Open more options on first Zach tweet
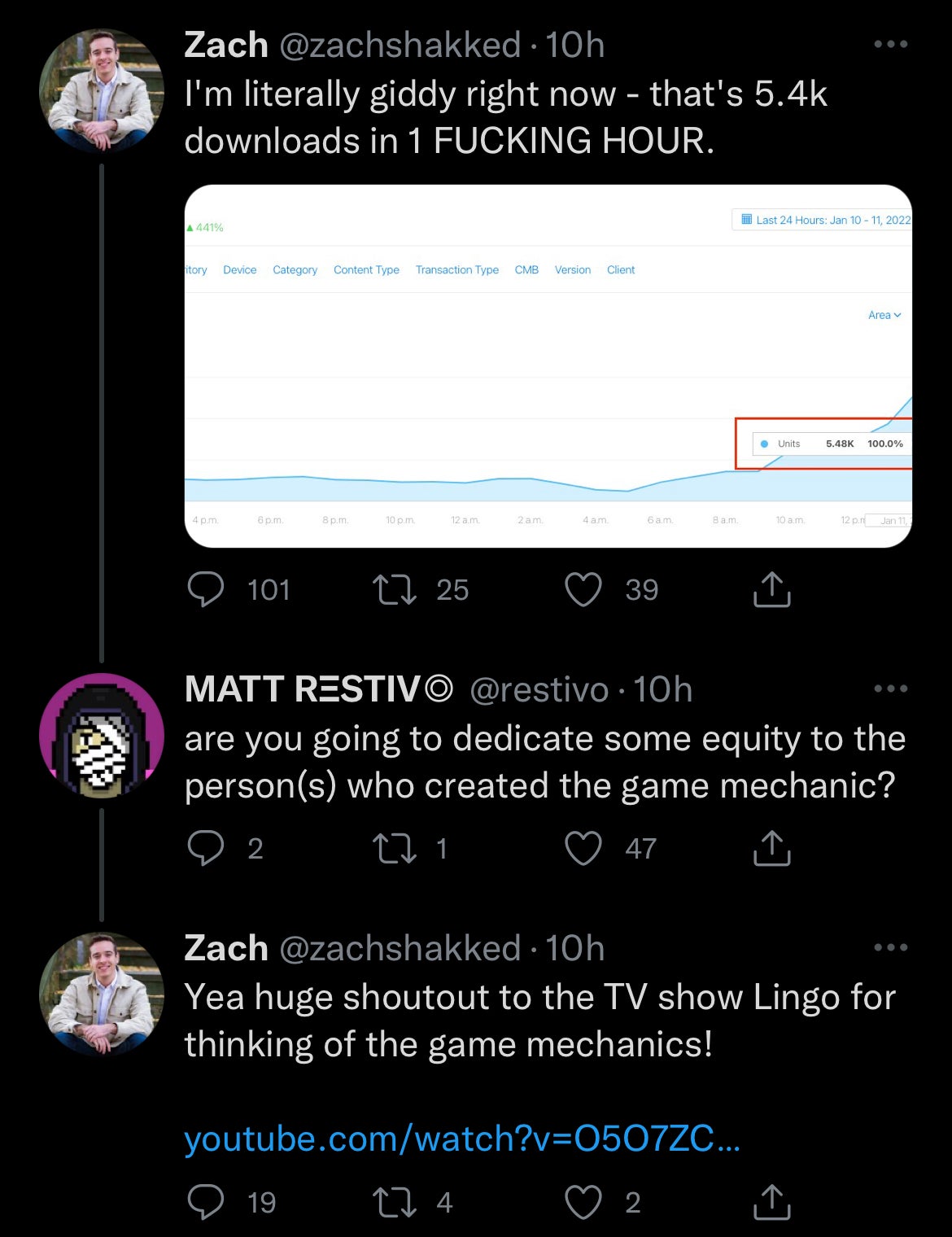Screen dimensions: 952x1237 [x=890, y=45]
